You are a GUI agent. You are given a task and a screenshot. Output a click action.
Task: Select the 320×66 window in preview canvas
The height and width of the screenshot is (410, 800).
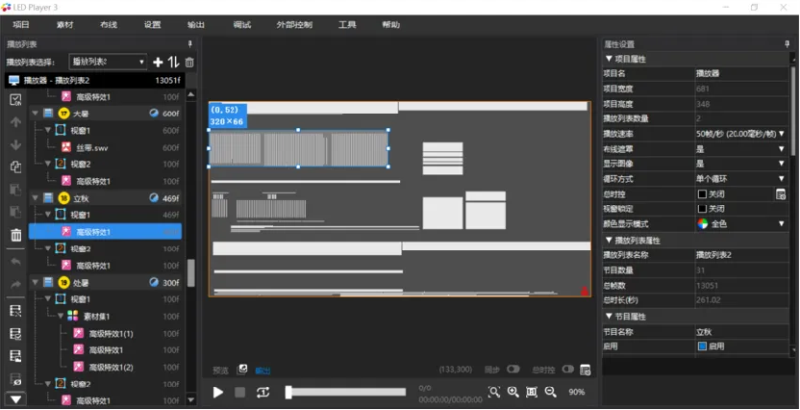click(298, 148)
